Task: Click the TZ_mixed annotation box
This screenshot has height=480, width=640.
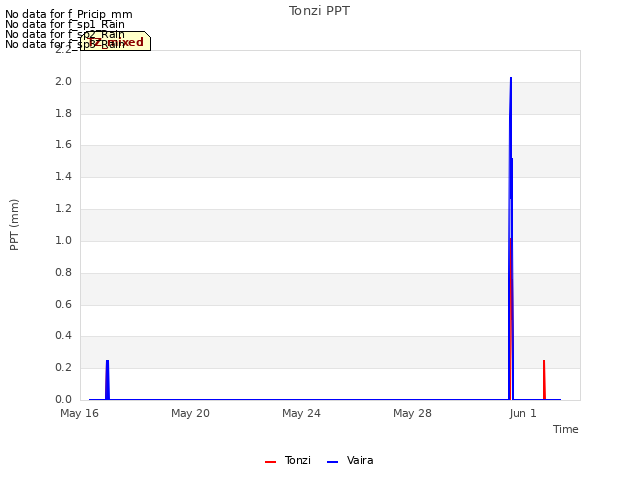Action: click(116, 42)
